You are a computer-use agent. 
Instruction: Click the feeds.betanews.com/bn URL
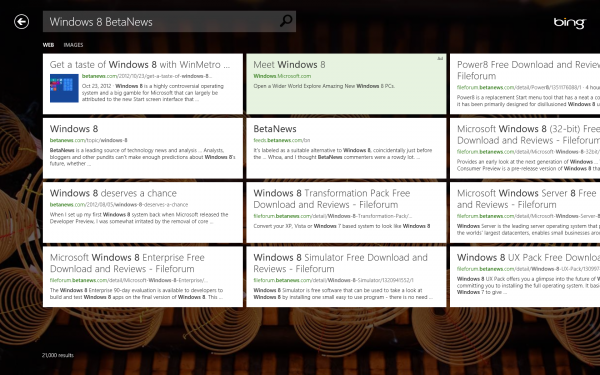(281, 140)
